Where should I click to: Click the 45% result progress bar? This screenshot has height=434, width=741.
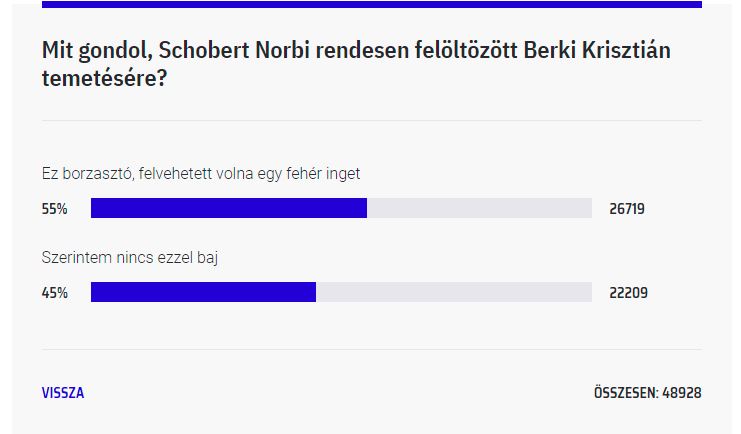click(x=341, y=292)
